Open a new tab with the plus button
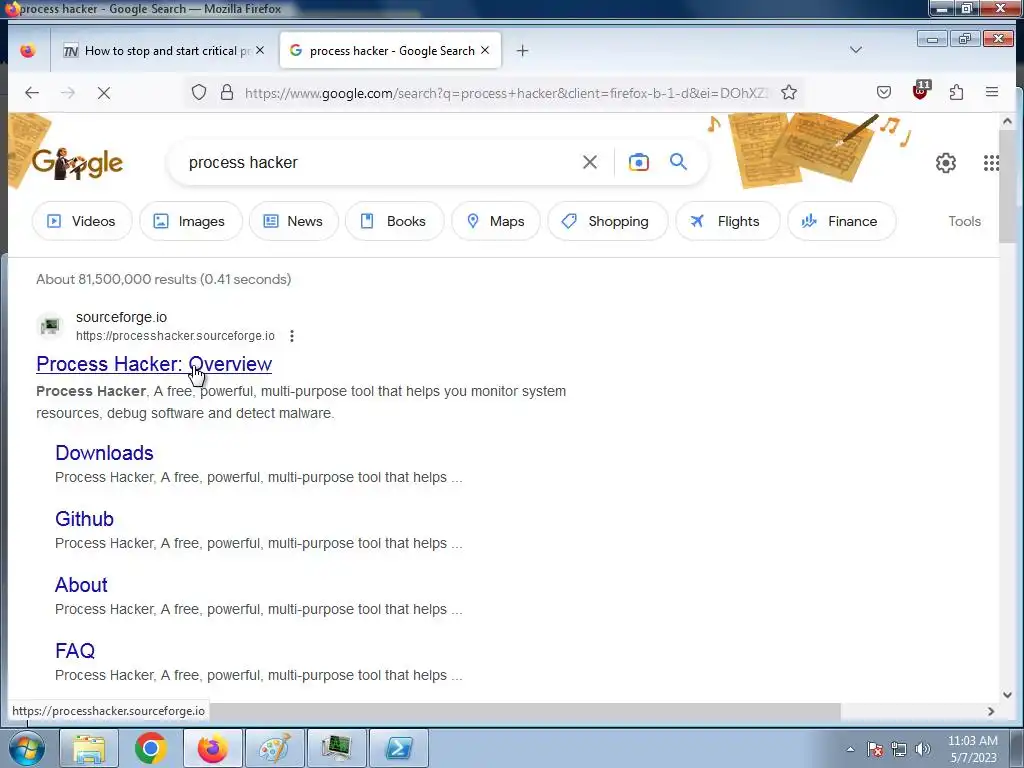This screenshot has width=1024, height=768. (522, 50)
